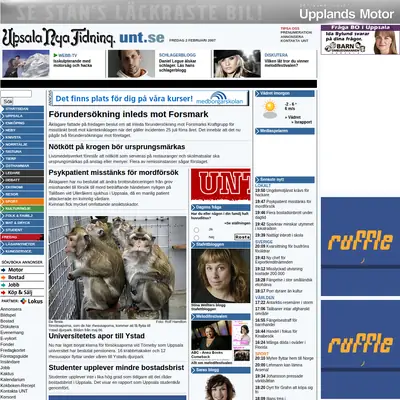Open green Kultur/Nöje menu item
Viewport: 400px width, 400px height.
click(22, 209)
